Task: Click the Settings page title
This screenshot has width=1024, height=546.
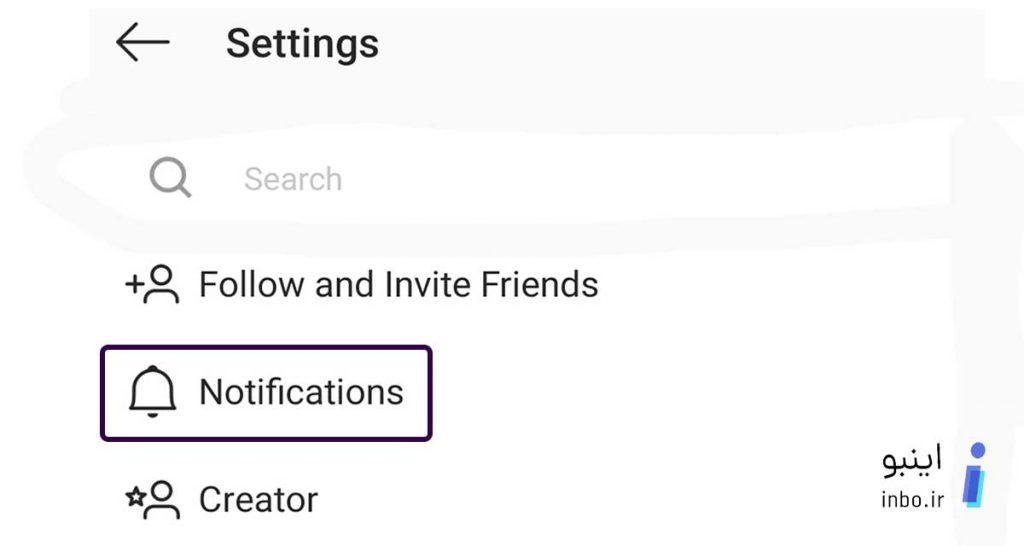Action: [302, 44]
